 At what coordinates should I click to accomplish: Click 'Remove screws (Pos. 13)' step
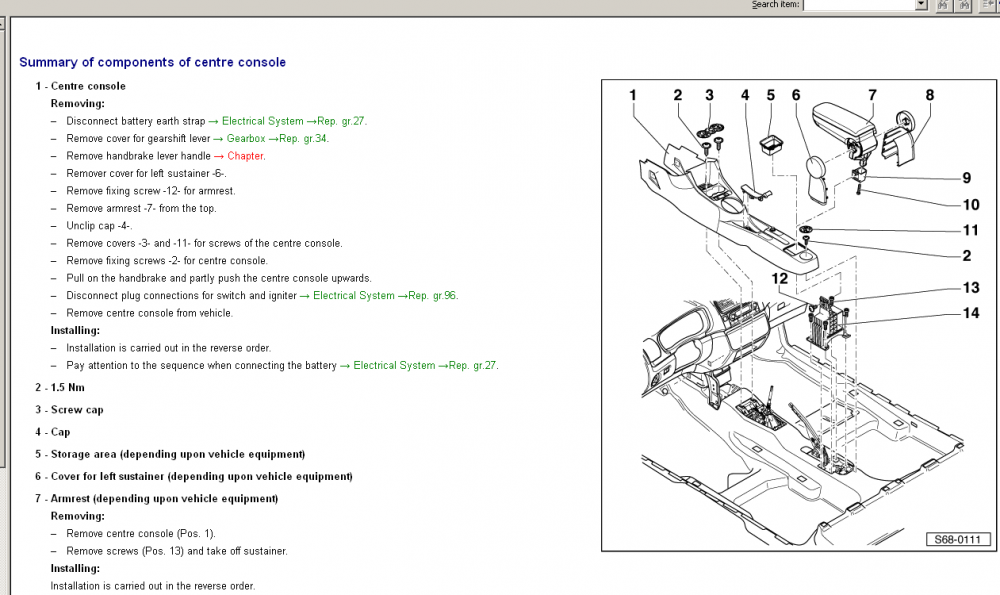[177, 551]
